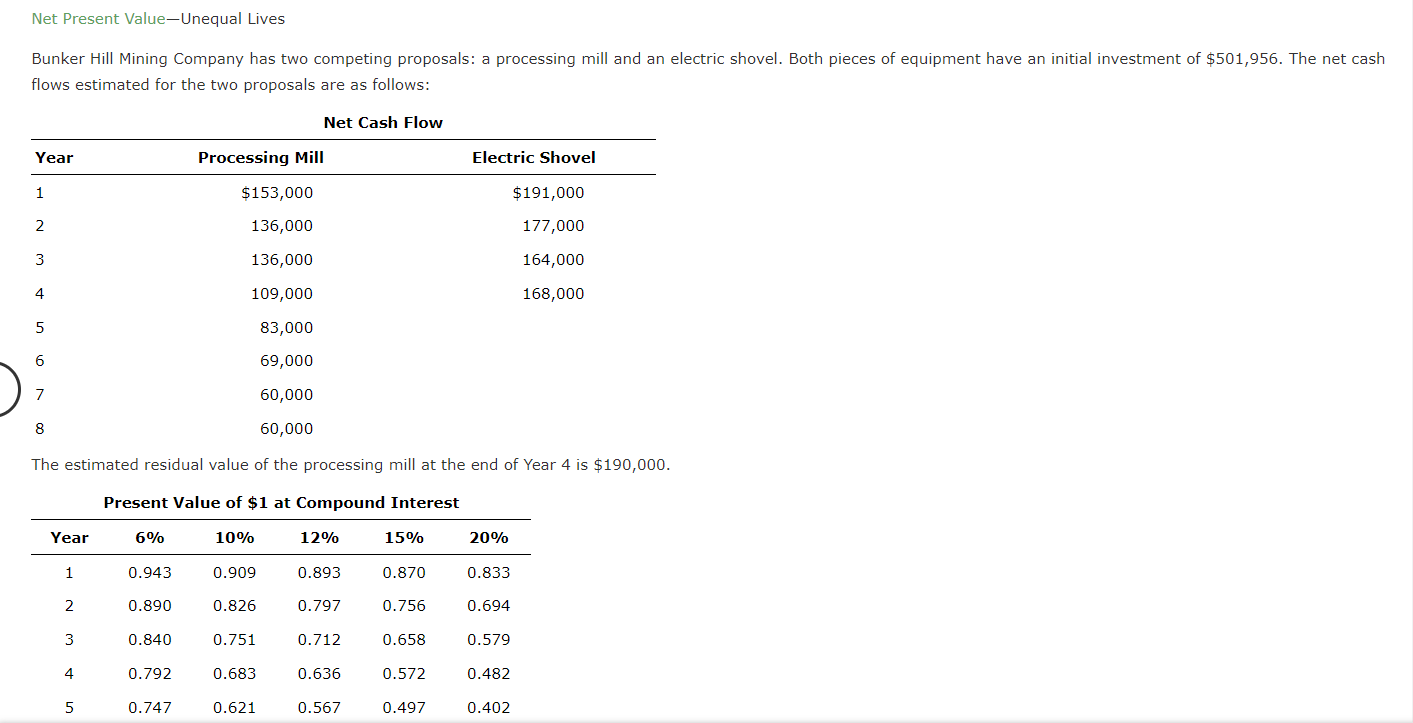Select the 6% column header
The height and width of the screenshot is (723, 1413).
pyautogui.click(x=150, y=538)
